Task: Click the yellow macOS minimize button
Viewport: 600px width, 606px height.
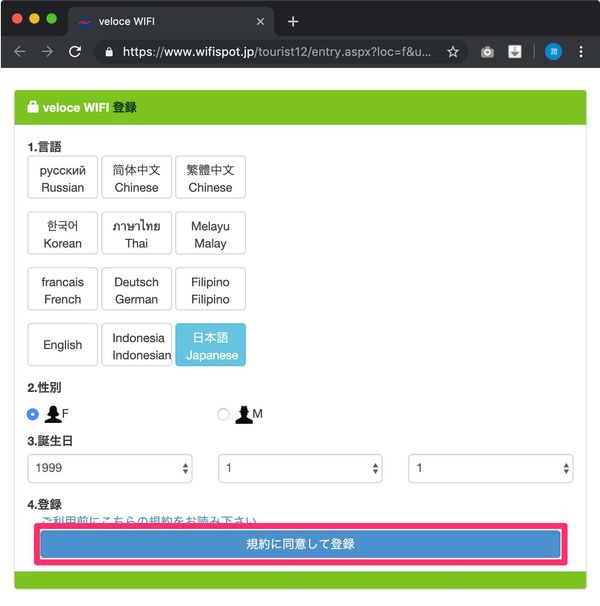Action: pyautogui.click(x=34, y=19)
